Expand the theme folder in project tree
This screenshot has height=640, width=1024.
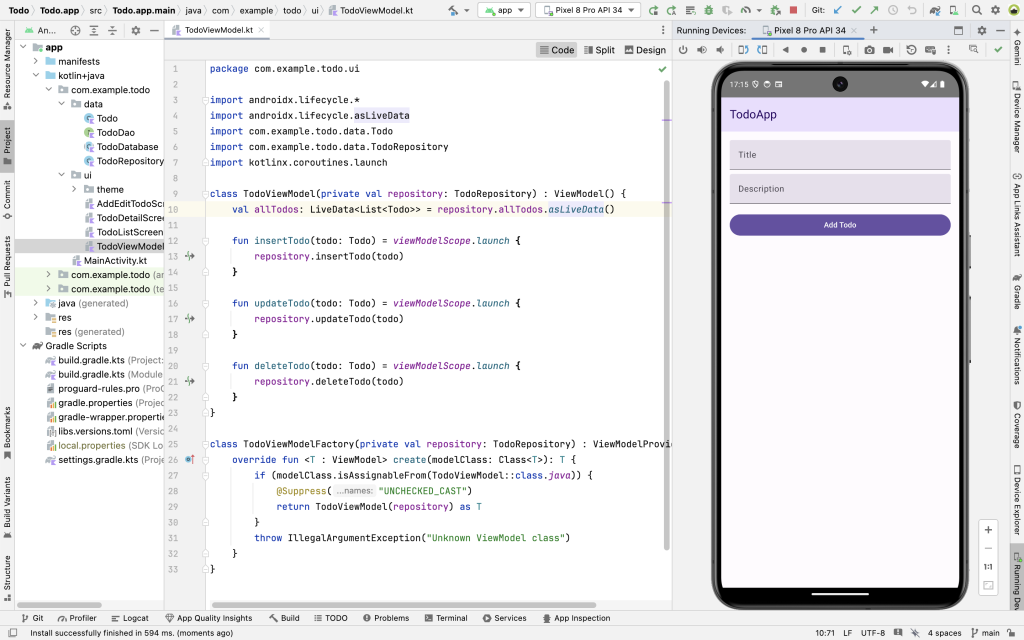pos(74,189)
